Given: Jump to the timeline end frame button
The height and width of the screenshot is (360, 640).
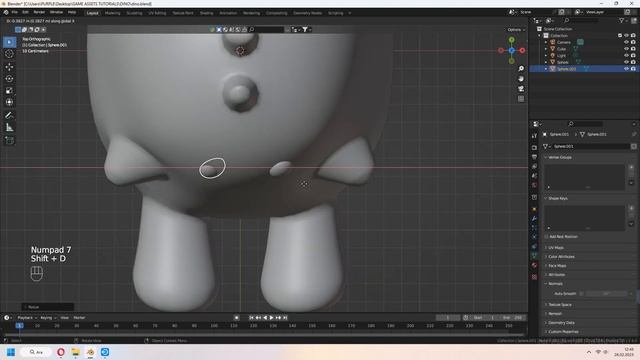Looking at the screenshot, I should [285, 318].
